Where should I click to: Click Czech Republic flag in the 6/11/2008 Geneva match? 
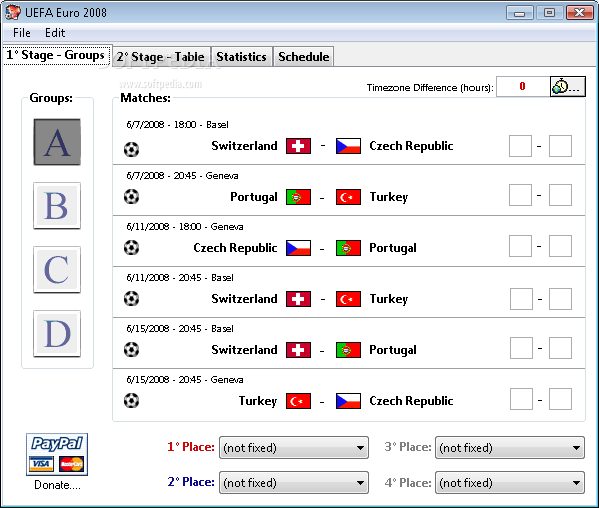(298, 248)
